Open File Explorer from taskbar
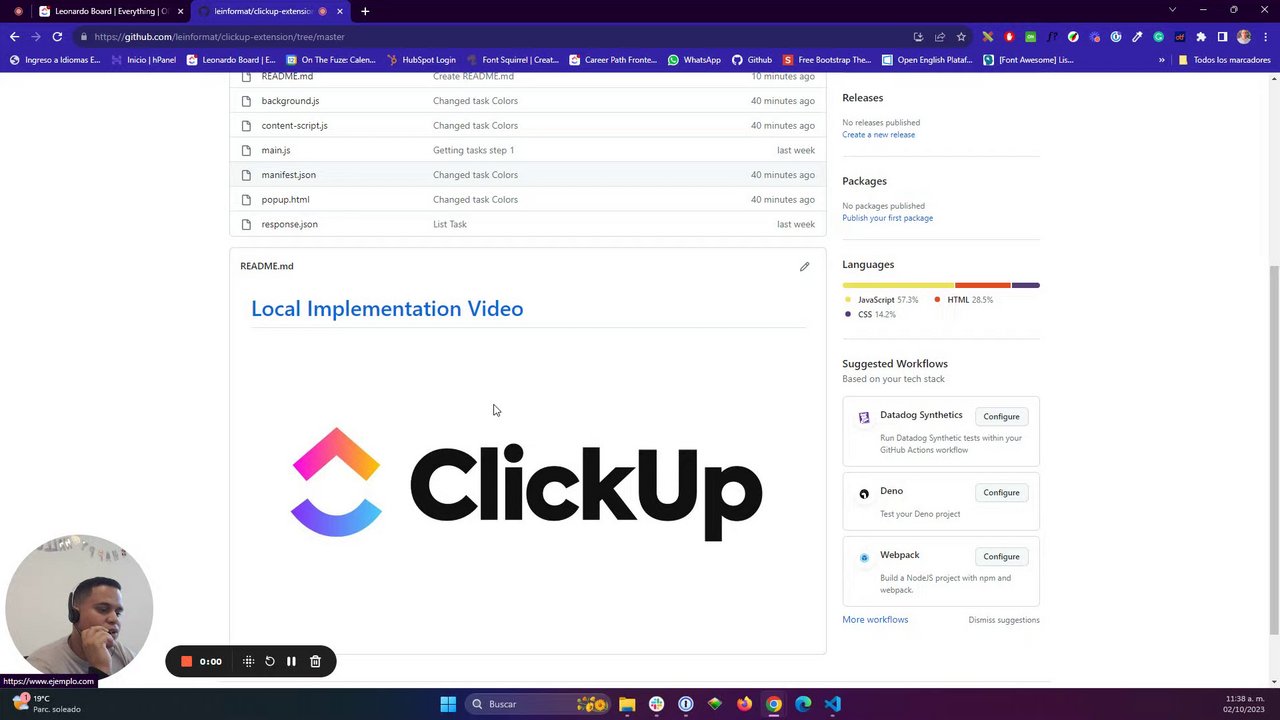 point(627,704)
